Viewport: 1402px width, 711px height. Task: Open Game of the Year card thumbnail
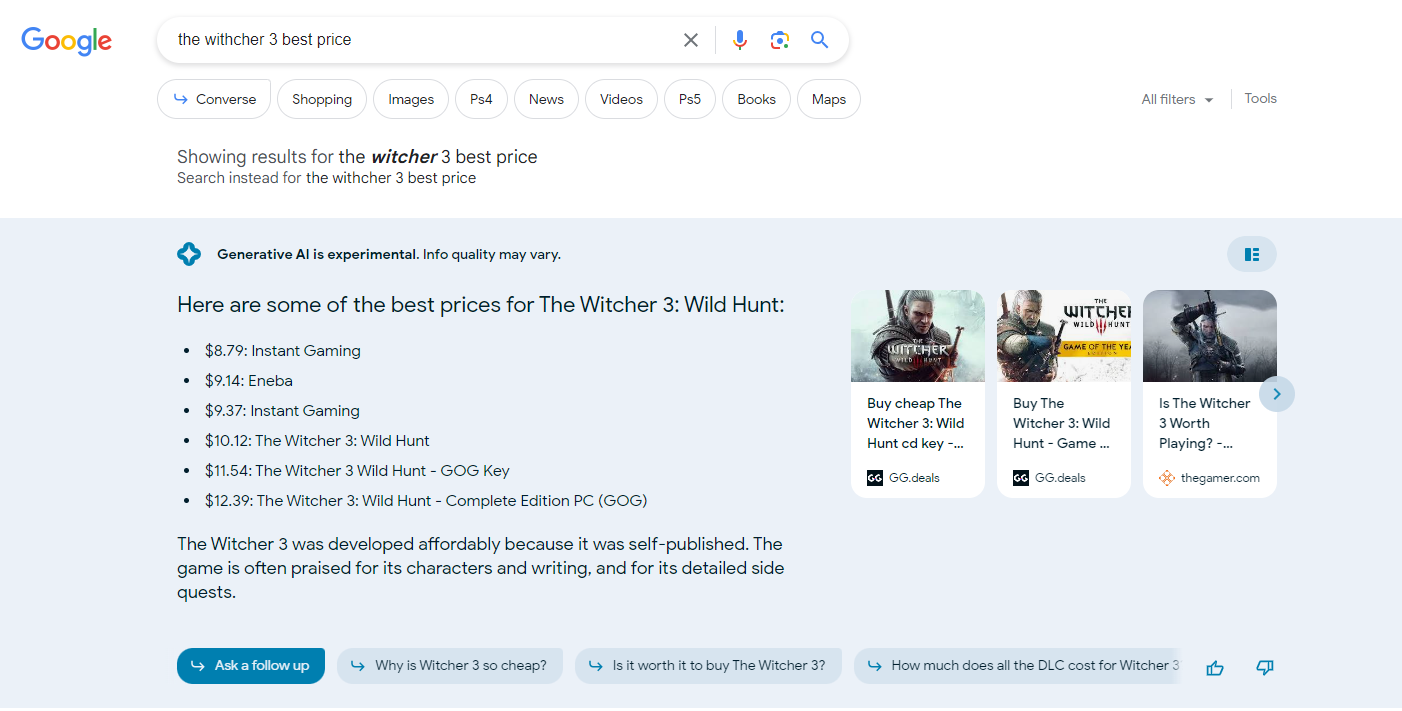[x=1064, y=336]
